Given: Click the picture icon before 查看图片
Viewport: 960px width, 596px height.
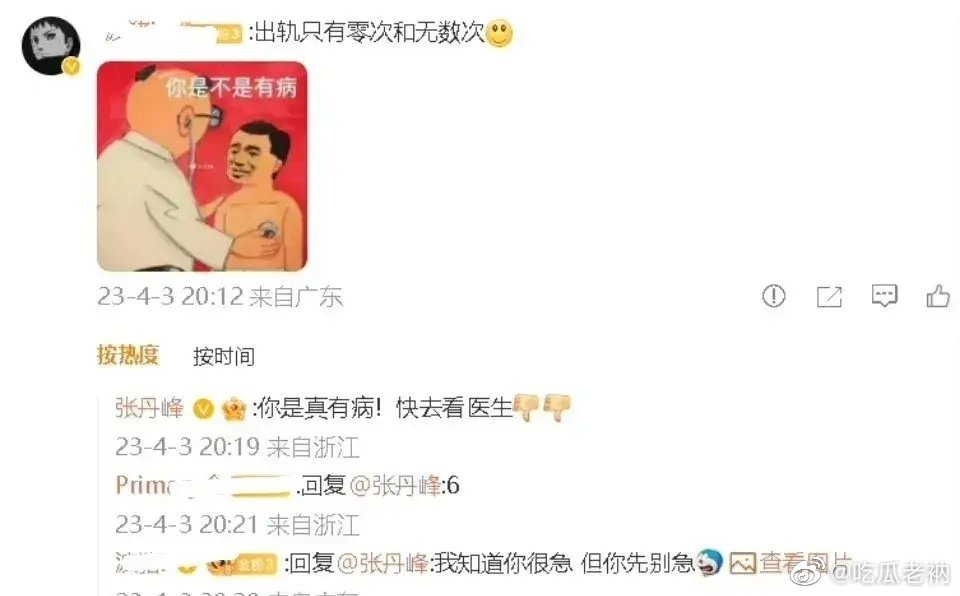Looking at the screenshot, I should click(x=742, y=563).
